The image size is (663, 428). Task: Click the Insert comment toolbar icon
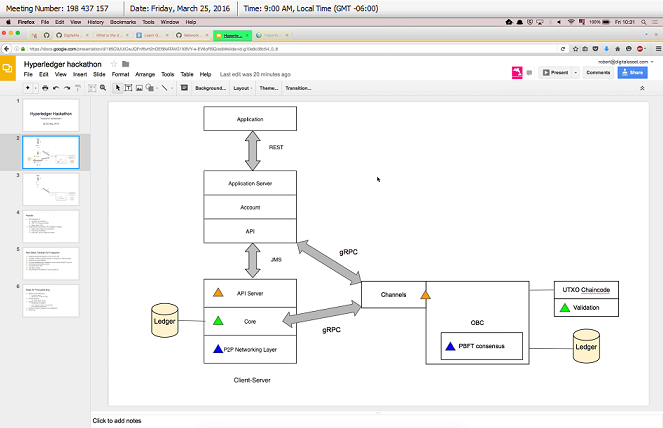coord(184,88)
